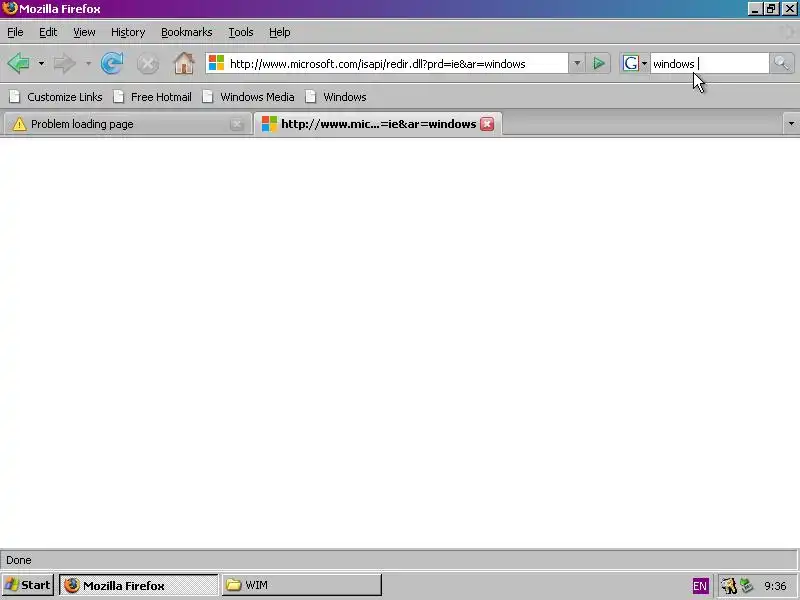The height and width of the screenshot is (600, 800).
Task: Click the network tray icon next to the clock
Action: [746, 586]
